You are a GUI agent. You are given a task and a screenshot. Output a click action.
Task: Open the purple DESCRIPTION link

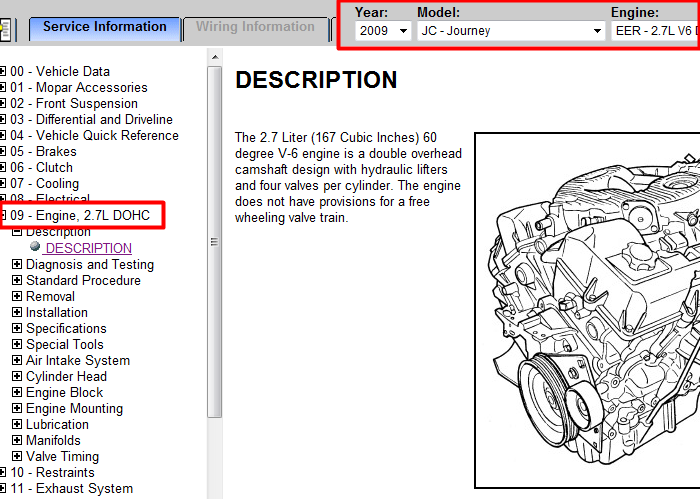click(88, 248)
